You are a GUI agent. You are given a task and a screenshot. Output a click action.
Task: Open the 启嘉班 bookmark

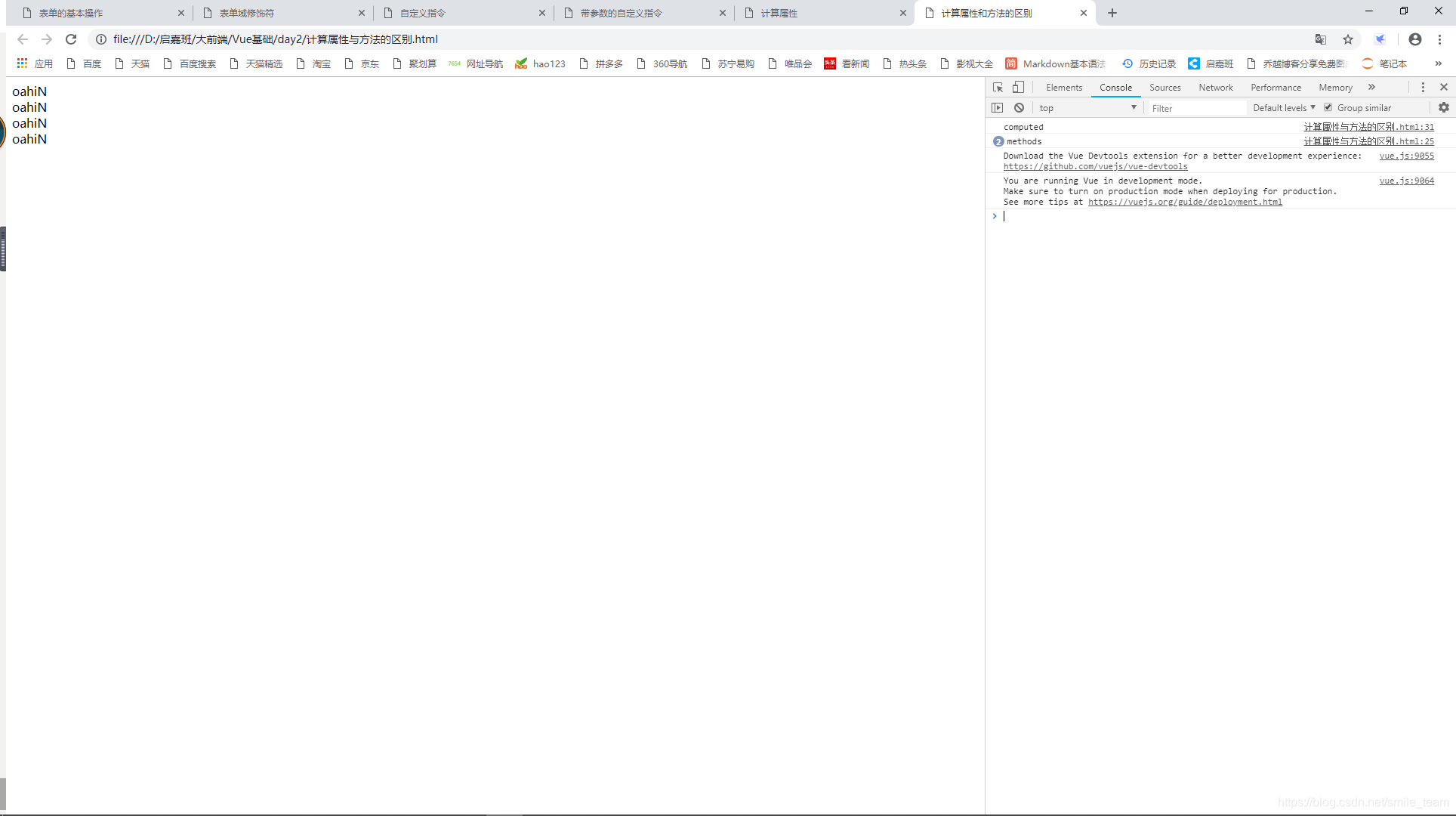coord(1211,63)
